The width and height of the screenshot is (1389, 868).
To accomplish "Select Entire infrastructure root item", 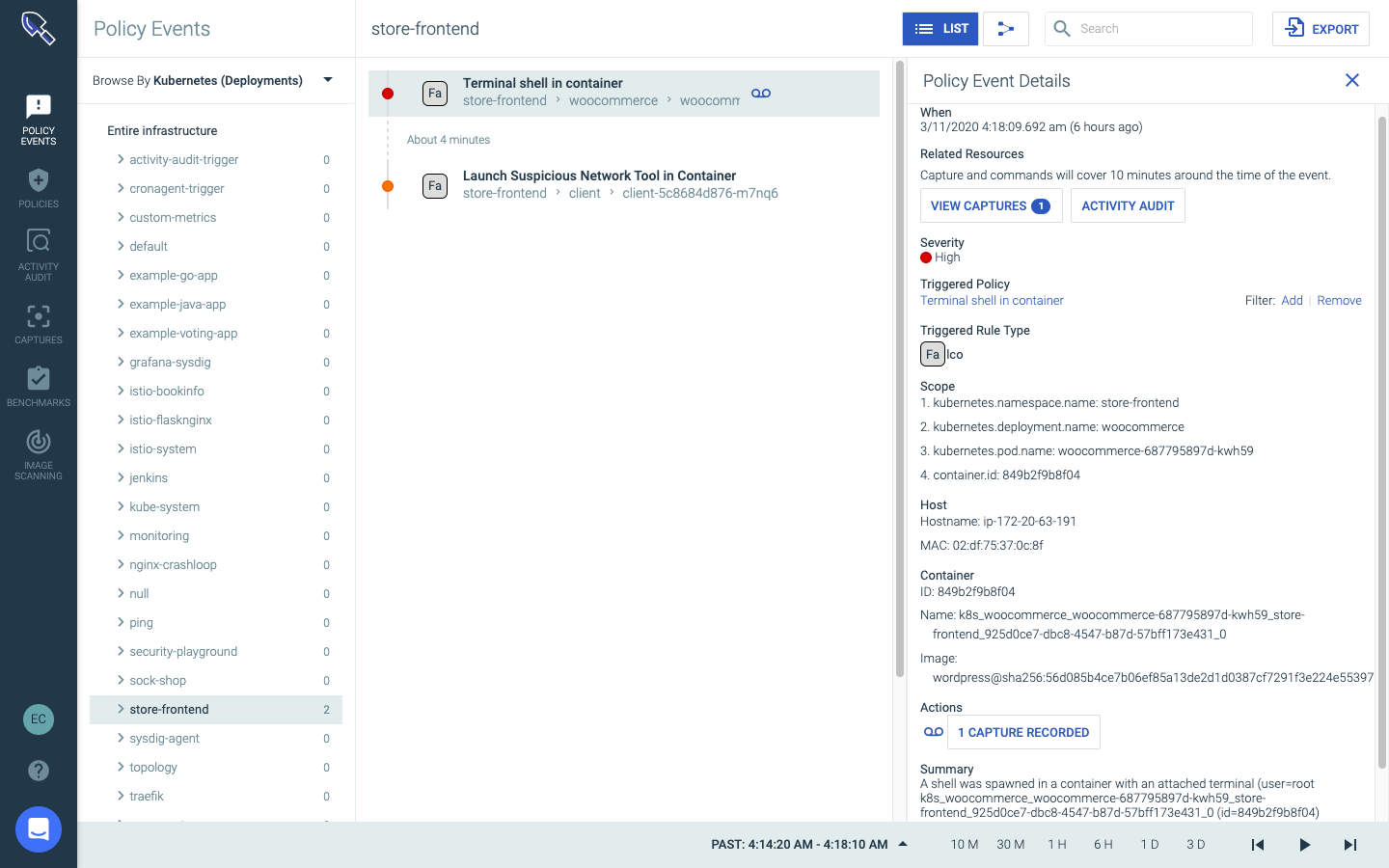I will click(x=162, y=130).
